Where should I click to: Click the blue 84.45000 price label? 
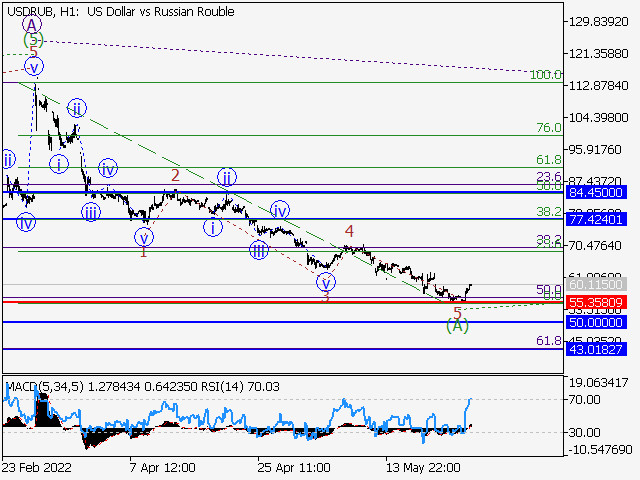click(596, 192)
